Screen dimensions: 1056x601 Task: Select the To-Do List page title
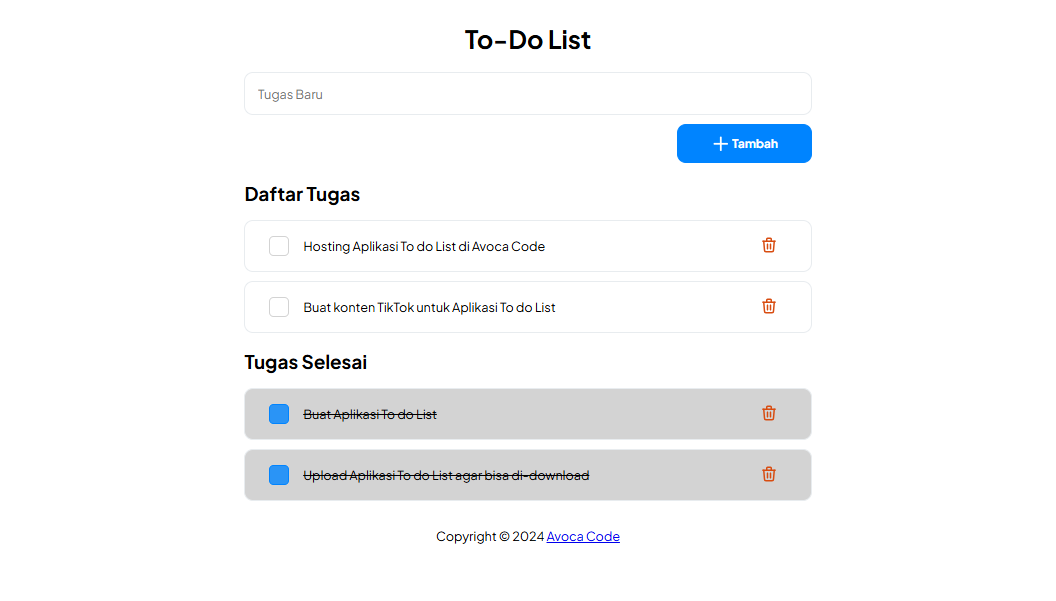(x=527, y=39)
